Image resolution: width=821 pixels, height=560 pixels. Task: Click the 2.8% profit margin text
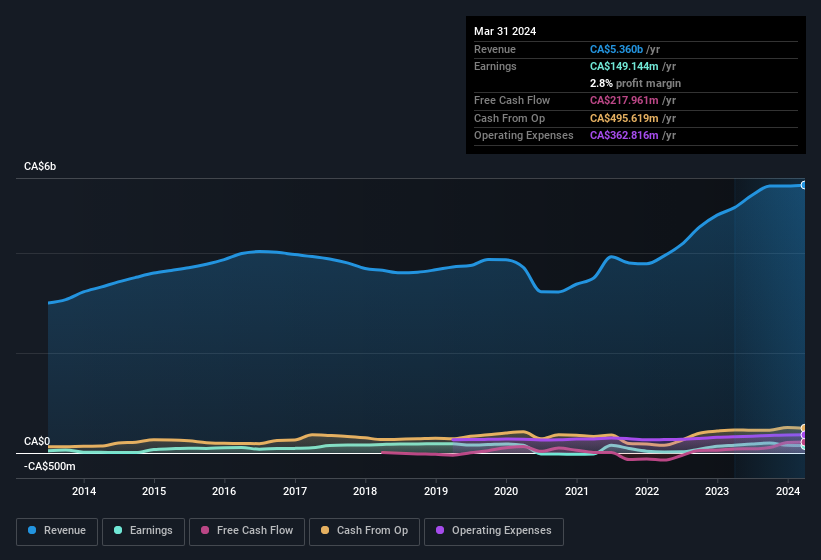click(x=635, y=83)
